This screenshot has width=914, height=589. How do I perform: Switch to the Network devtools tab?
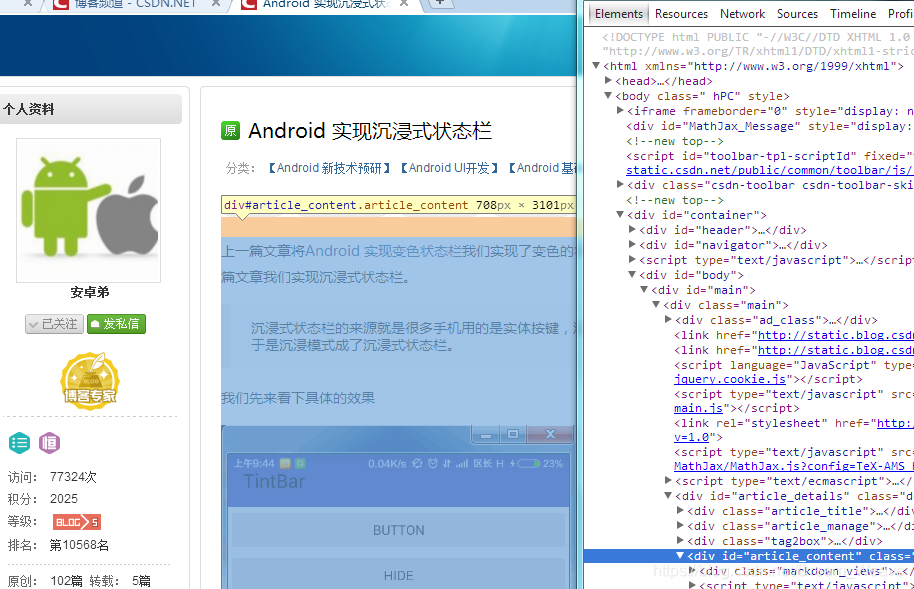742,13
